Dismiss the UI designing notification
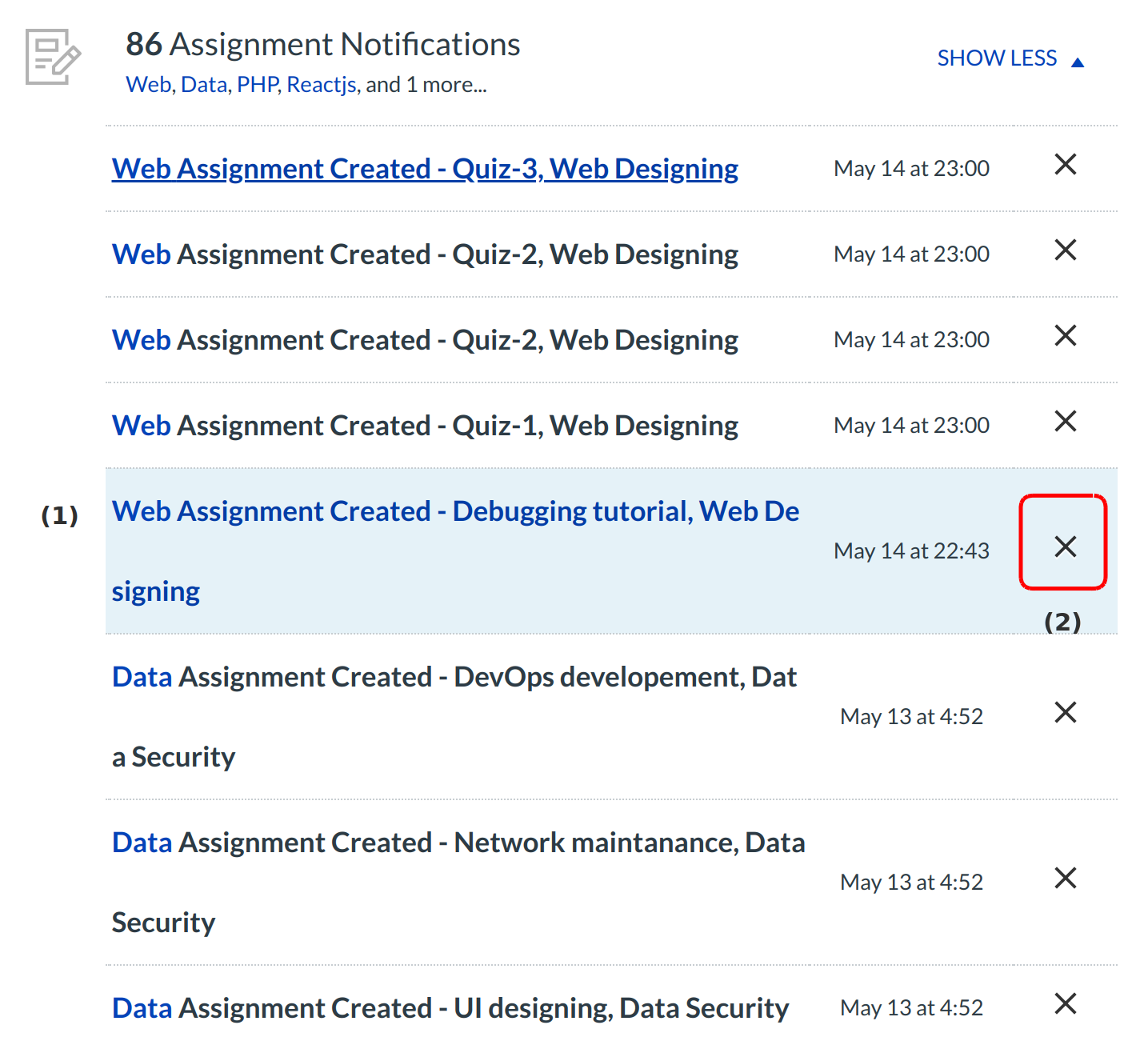Image resolution: width=1148 pixels, height=1045 pixels. pyautogui.click(x=1065, y=1004)
